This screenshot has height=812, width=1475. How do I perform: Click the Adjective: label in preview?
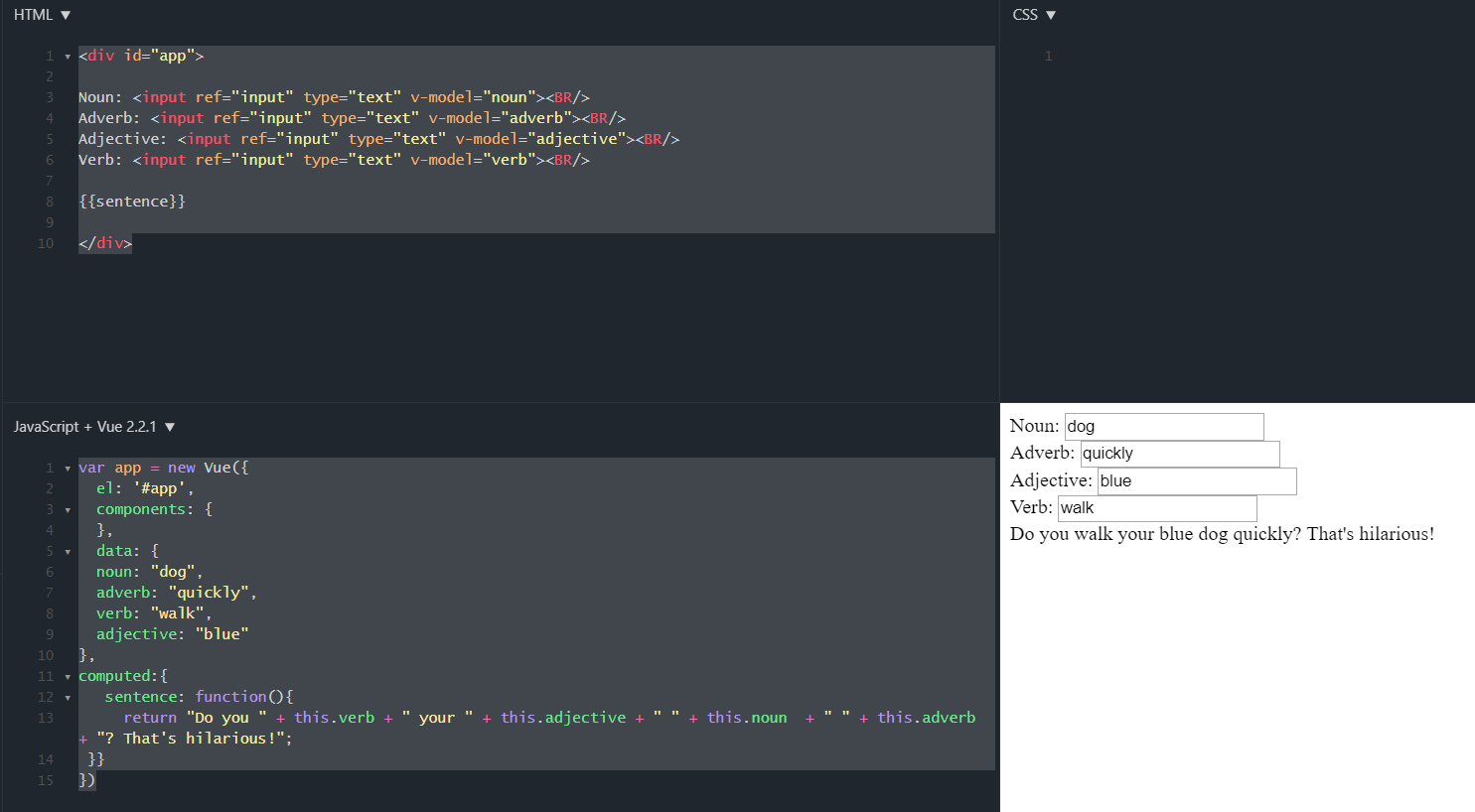(x=1051, y=480)
